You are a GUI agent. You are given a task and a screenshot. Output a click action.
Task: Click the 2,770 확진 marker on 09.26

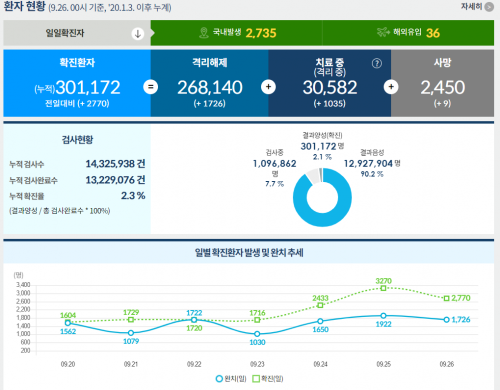(x=446, y=298)
